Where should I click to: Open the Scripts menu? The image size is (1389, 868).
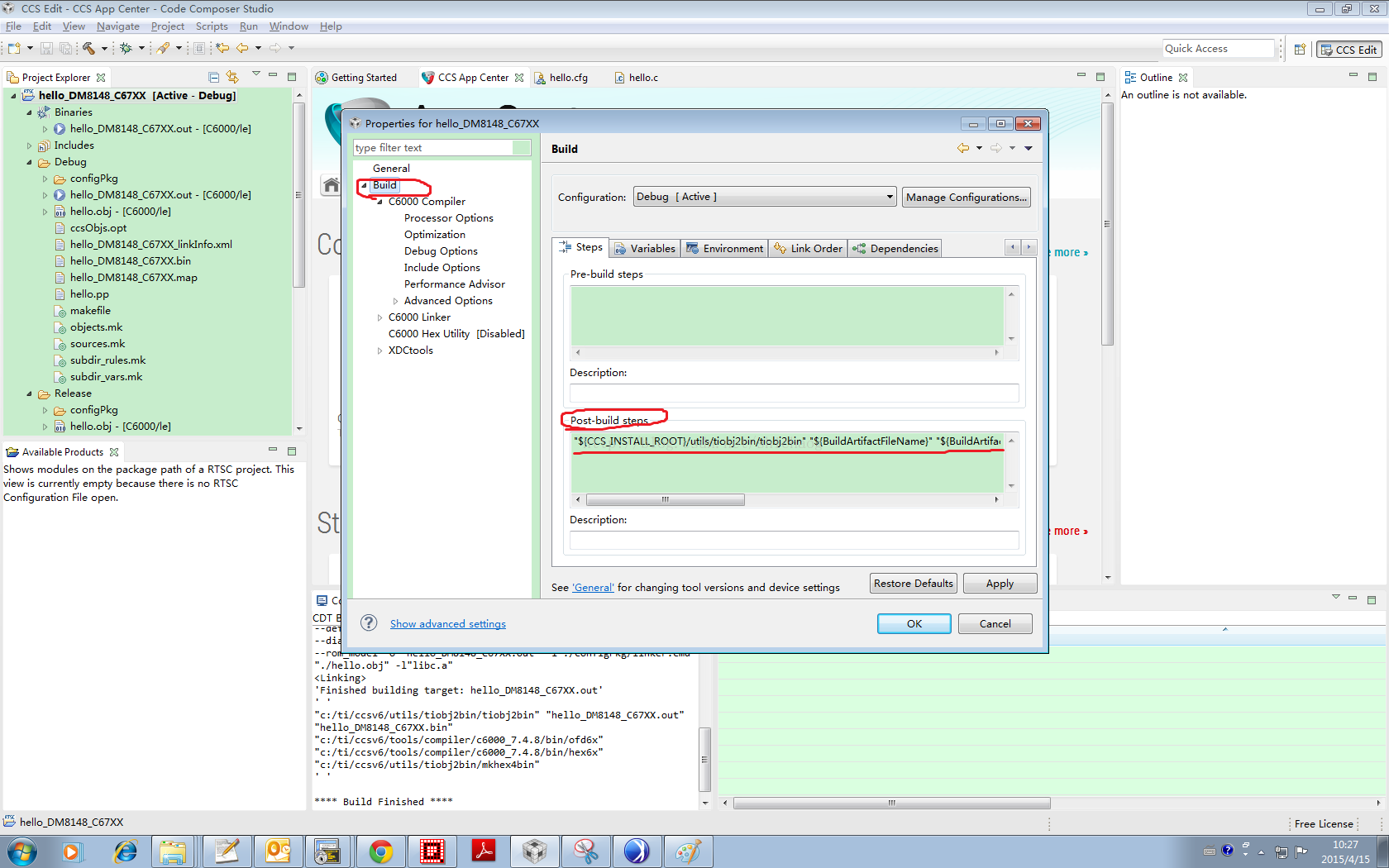pos(212,26)
